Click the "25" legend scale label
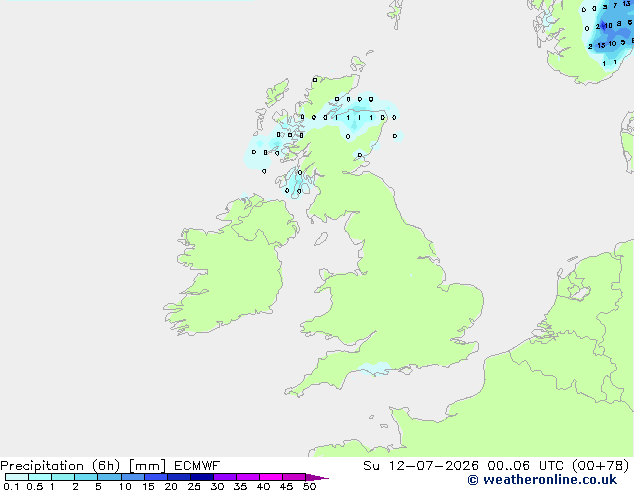634x490 pixels. point(194,486)
